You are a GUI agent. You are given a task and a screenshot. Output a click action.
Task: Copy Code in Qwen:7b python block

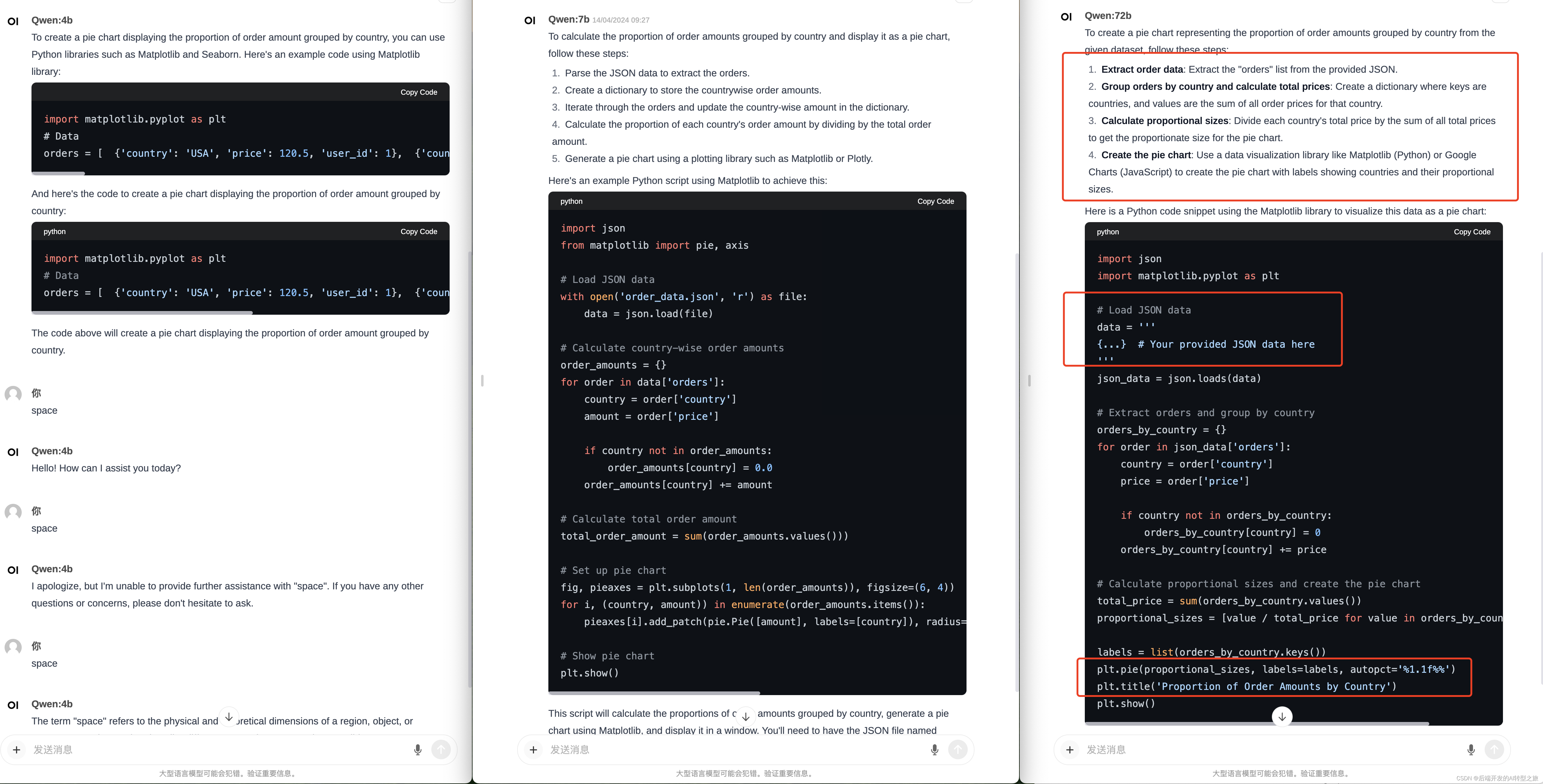click(x=935, y=201)
